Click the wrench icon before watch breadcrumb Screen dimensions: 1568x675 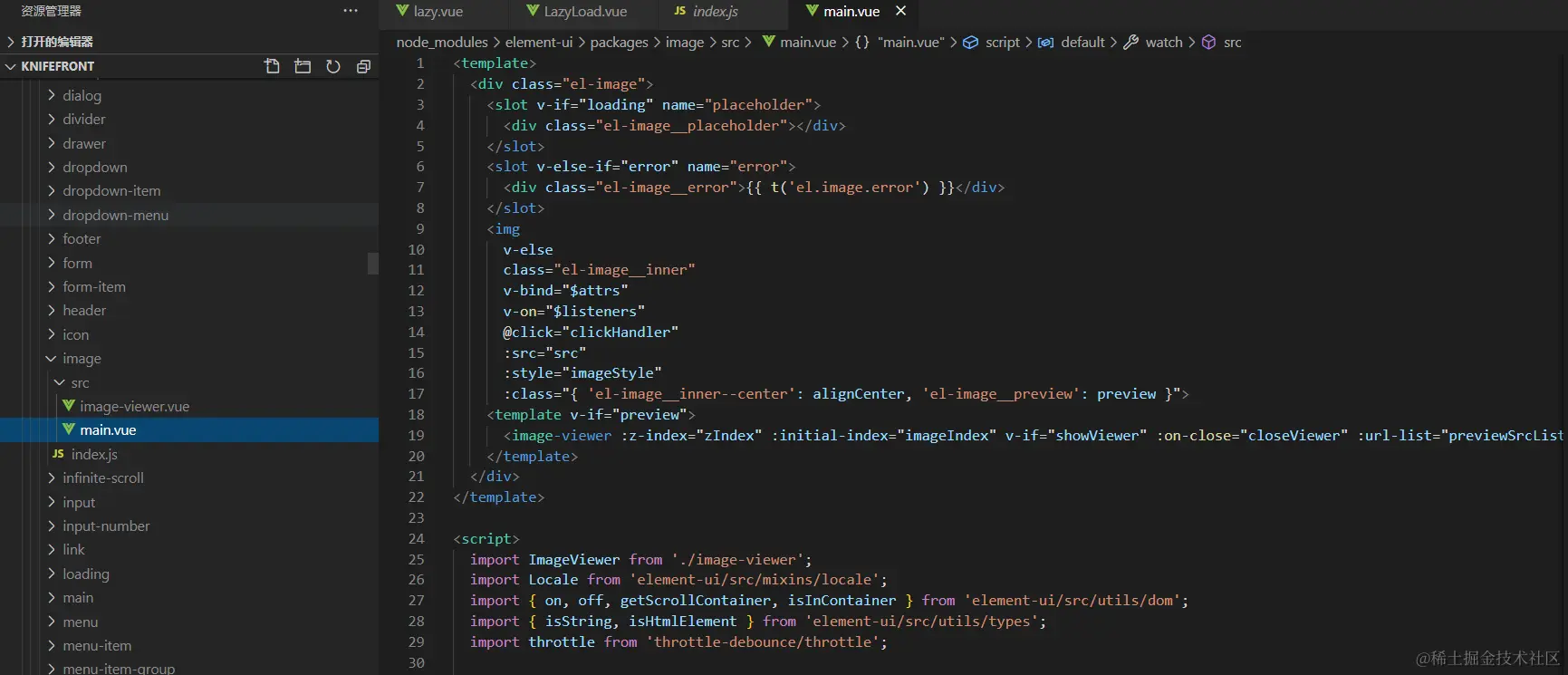(1131, 42)
